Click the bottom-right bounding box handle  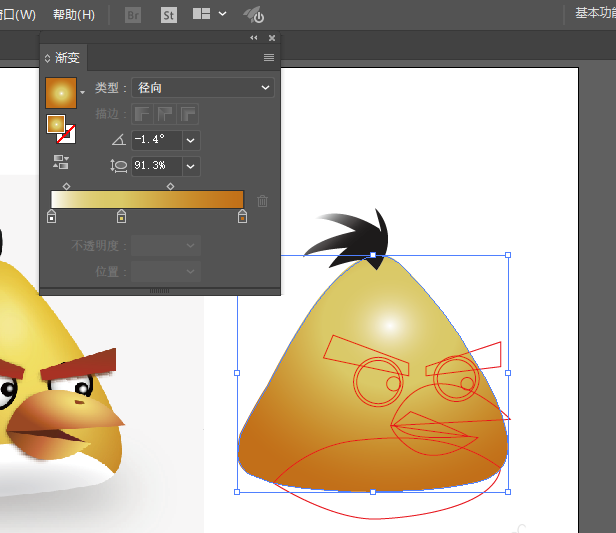(x=508, y=492)
